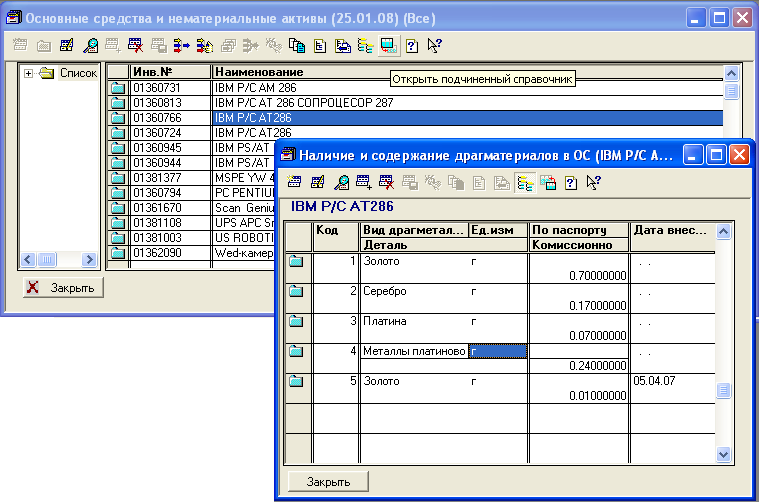Click the date 05.04.07 cell
Viewport: 759px width, 502px height.
tap(654, 381)
